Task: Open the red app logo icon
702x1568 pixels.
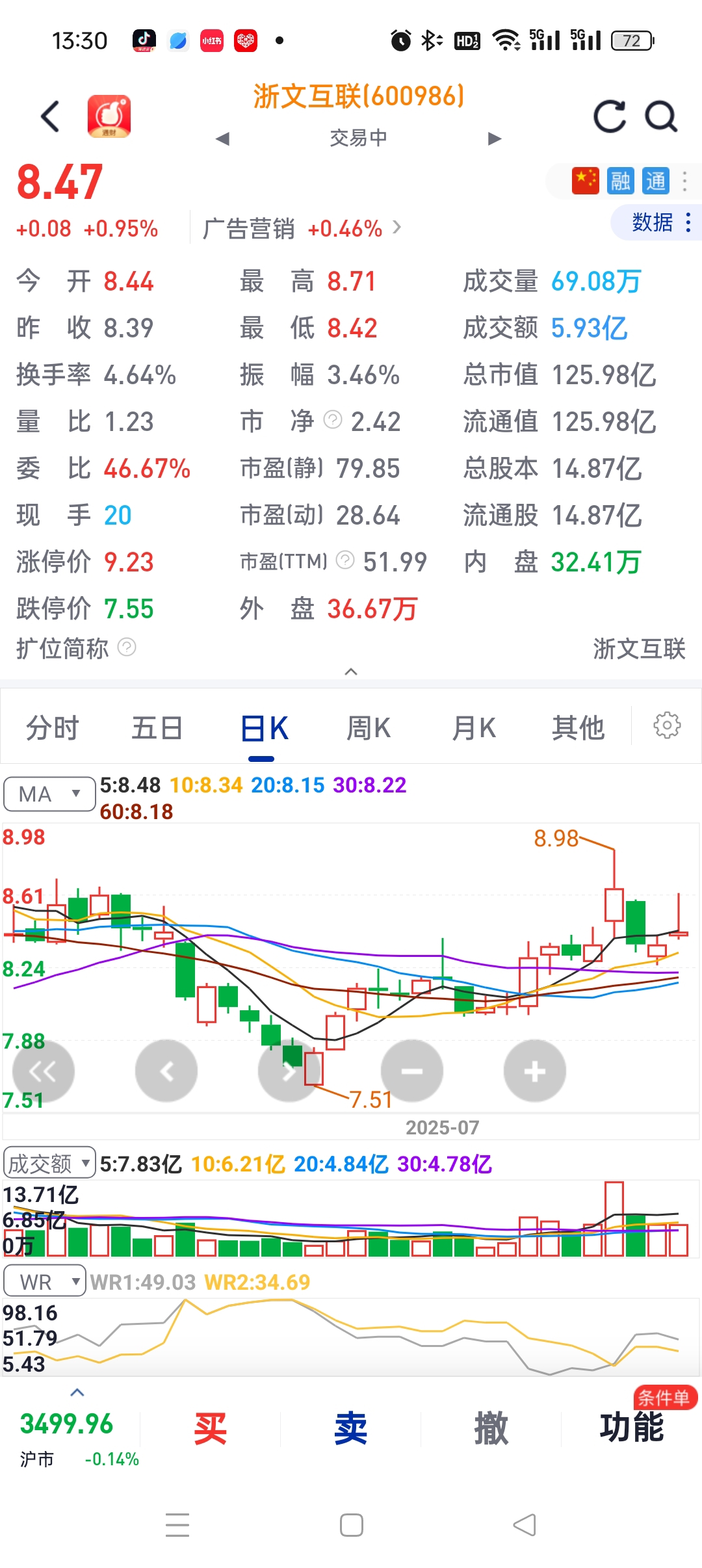Action: 109,116
